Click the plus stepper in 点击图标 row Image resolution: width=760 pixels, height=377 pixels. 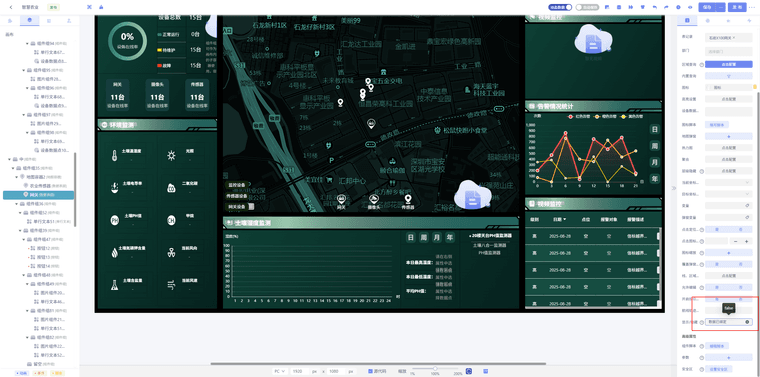pos(747,241)
